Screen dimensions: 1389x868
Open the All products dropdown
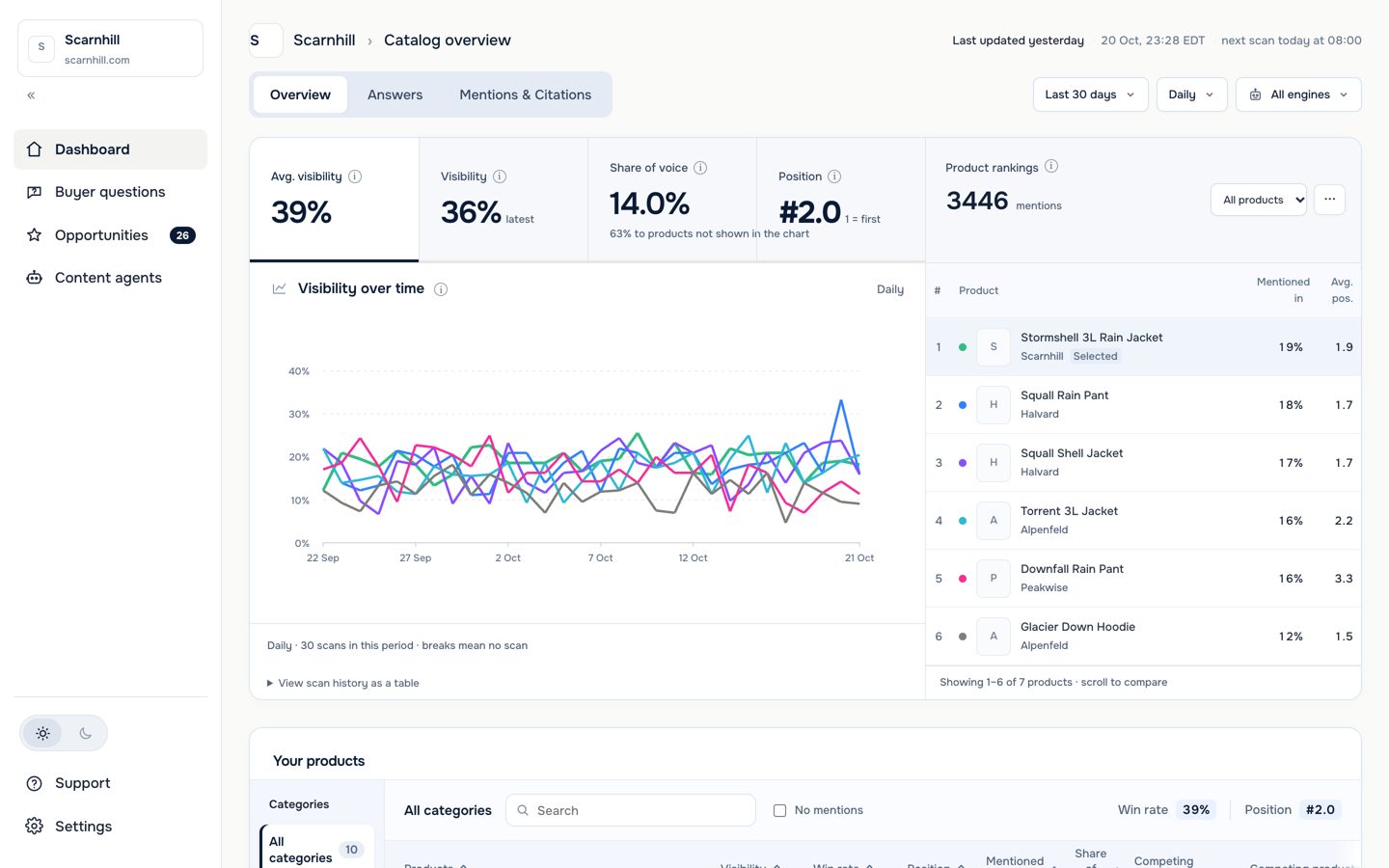pos(1259,200)
